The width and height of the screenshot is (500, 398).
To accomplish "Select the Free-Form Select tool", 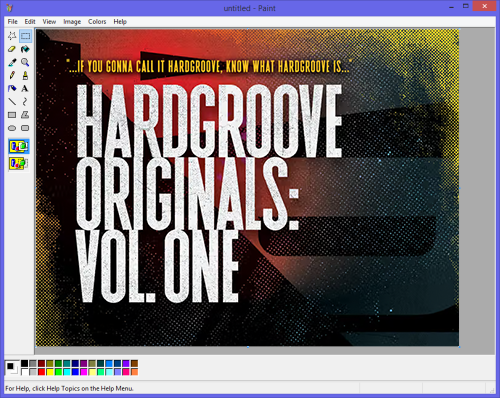I will click(12, 36).
